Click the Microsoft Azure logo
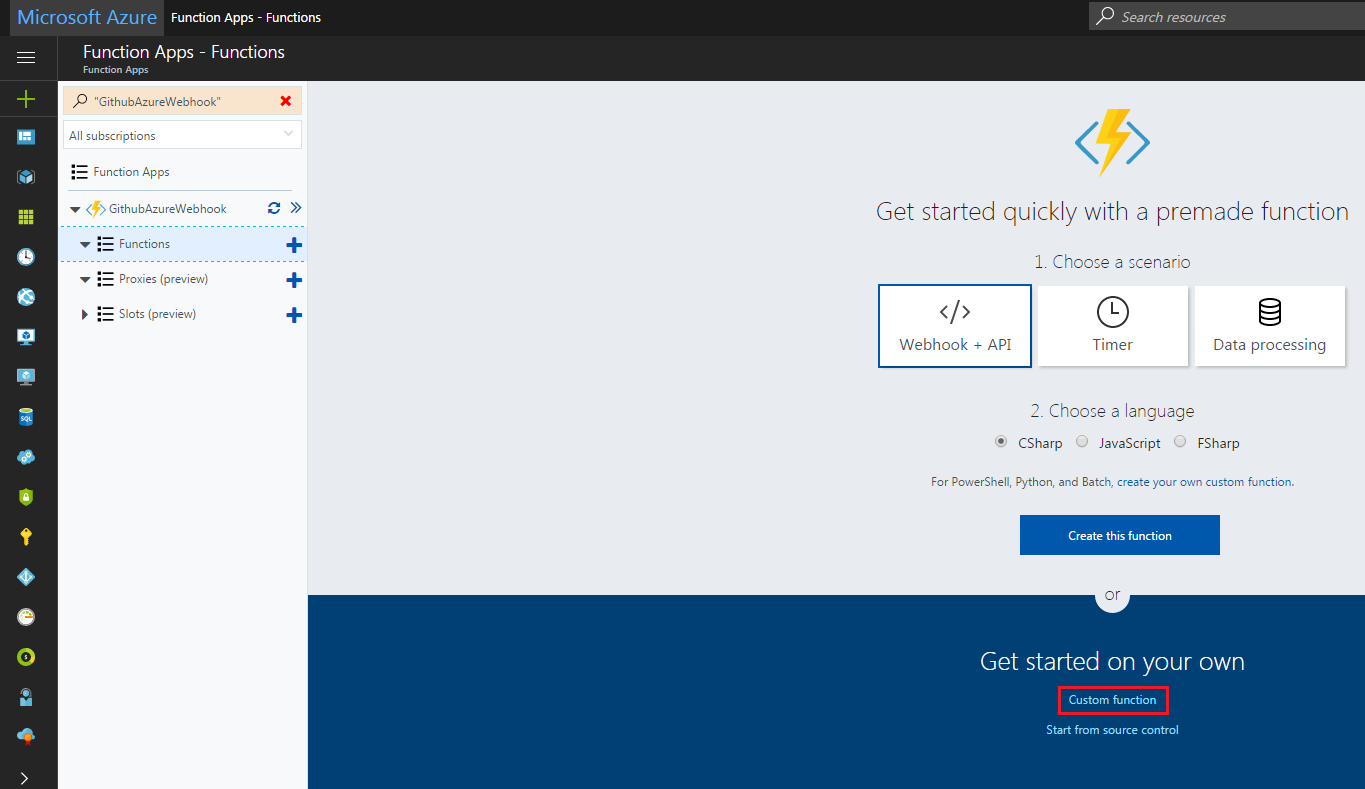Viewport: 1365px width, 789px height. tap(87, 17)
